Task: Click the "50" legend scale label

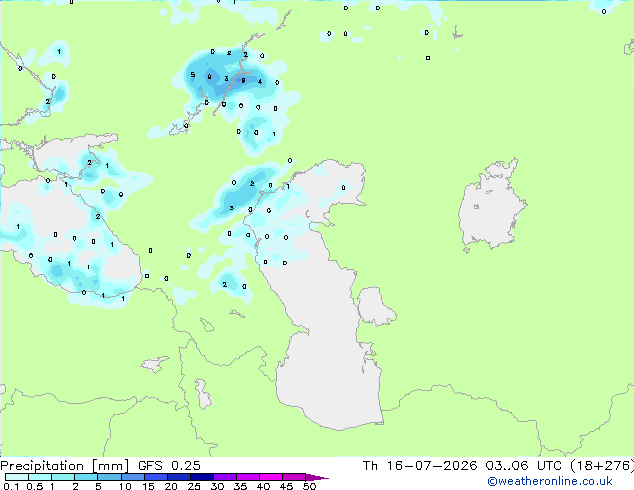Action: tap(309, 486)
